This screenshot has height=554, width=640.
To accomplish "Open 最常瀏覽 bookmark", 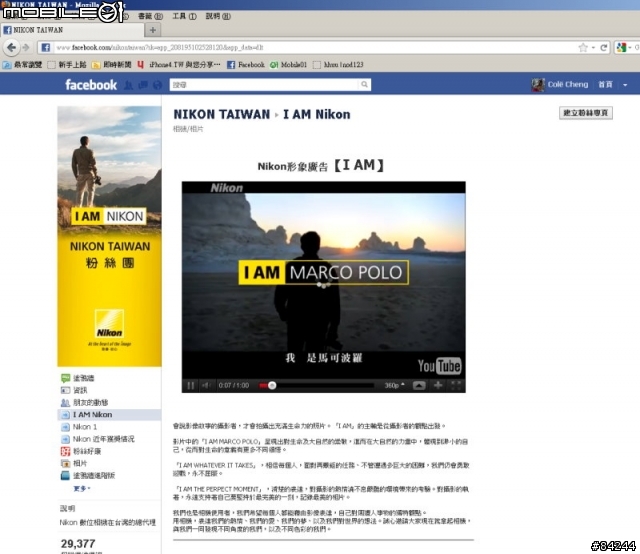I will tap(22, 65).
